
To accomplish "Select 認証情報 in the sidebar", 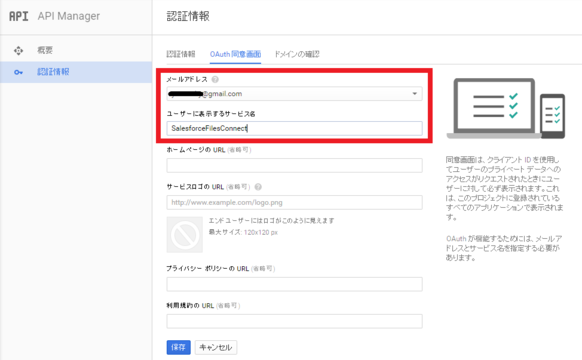I will 76,72.
